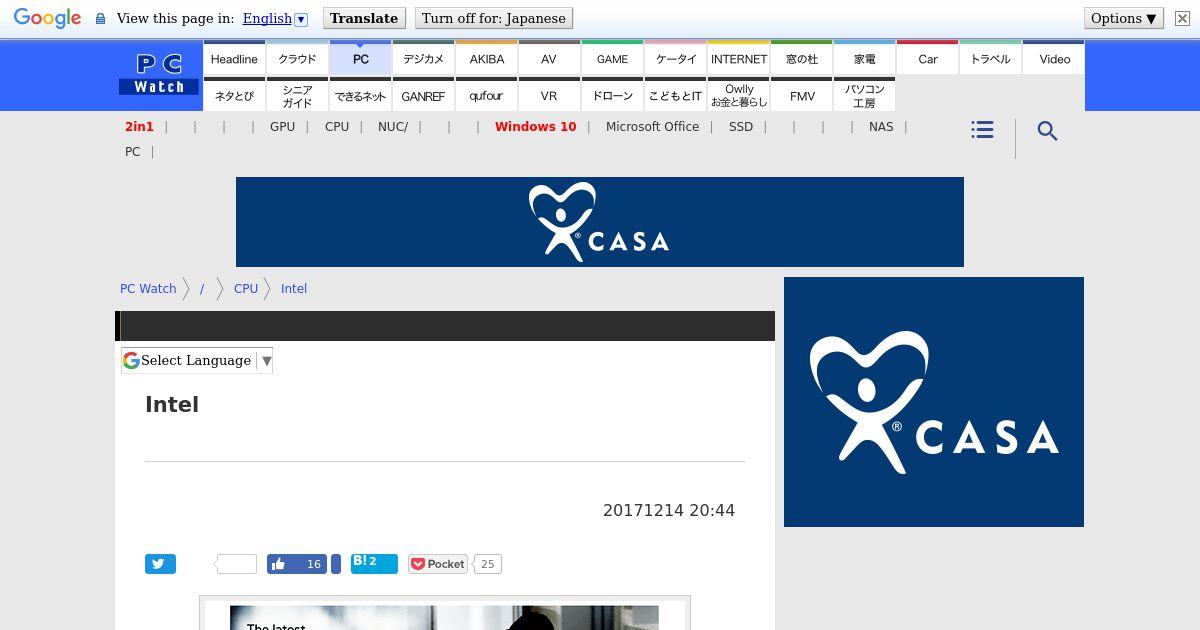Open the GAME tab

612,58
